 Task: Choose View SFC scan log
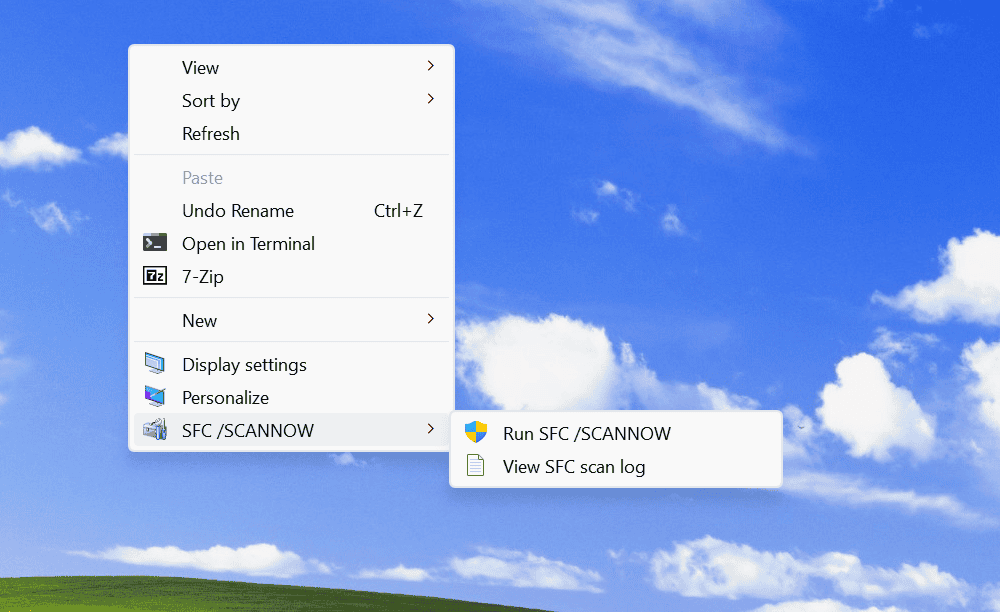[616, 466]
